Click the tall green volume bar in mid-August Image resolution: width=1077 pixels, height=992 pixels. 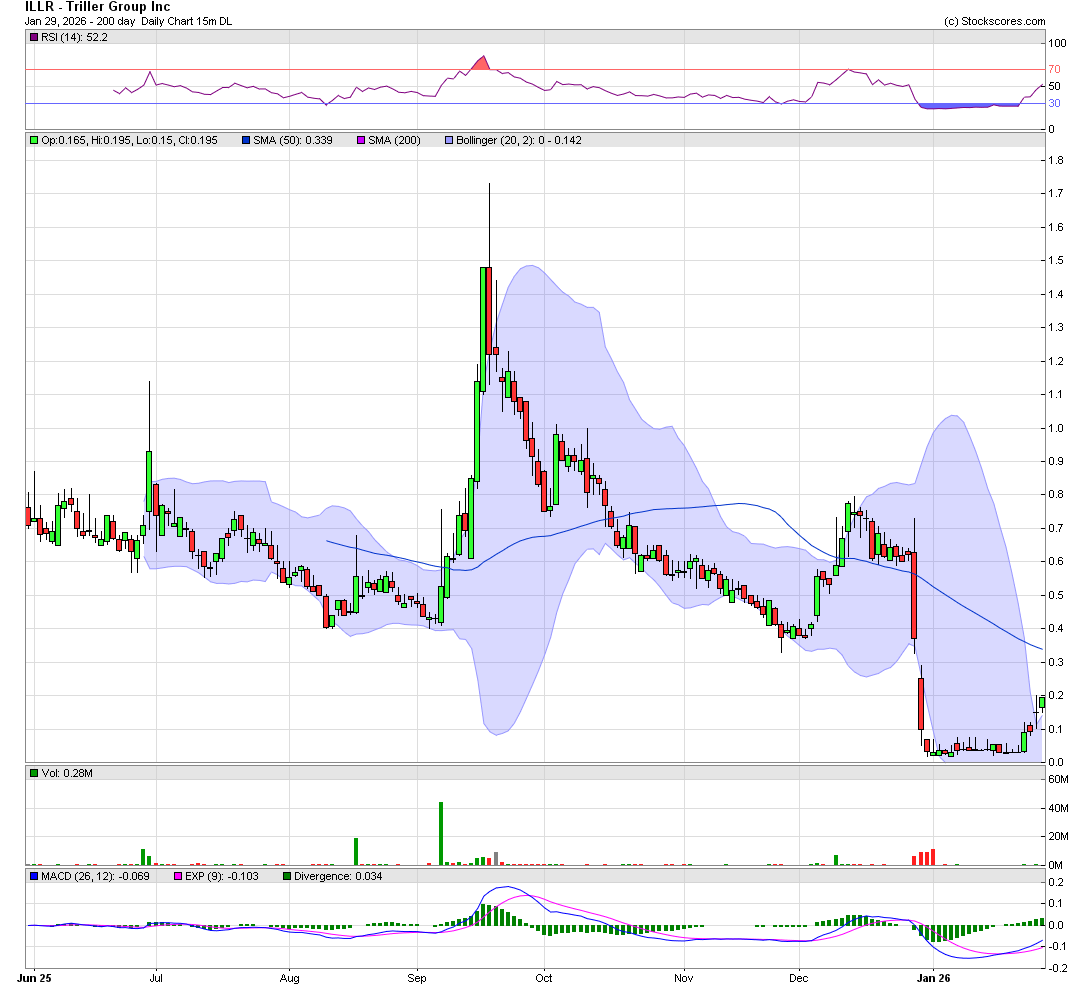click(356, 852)
